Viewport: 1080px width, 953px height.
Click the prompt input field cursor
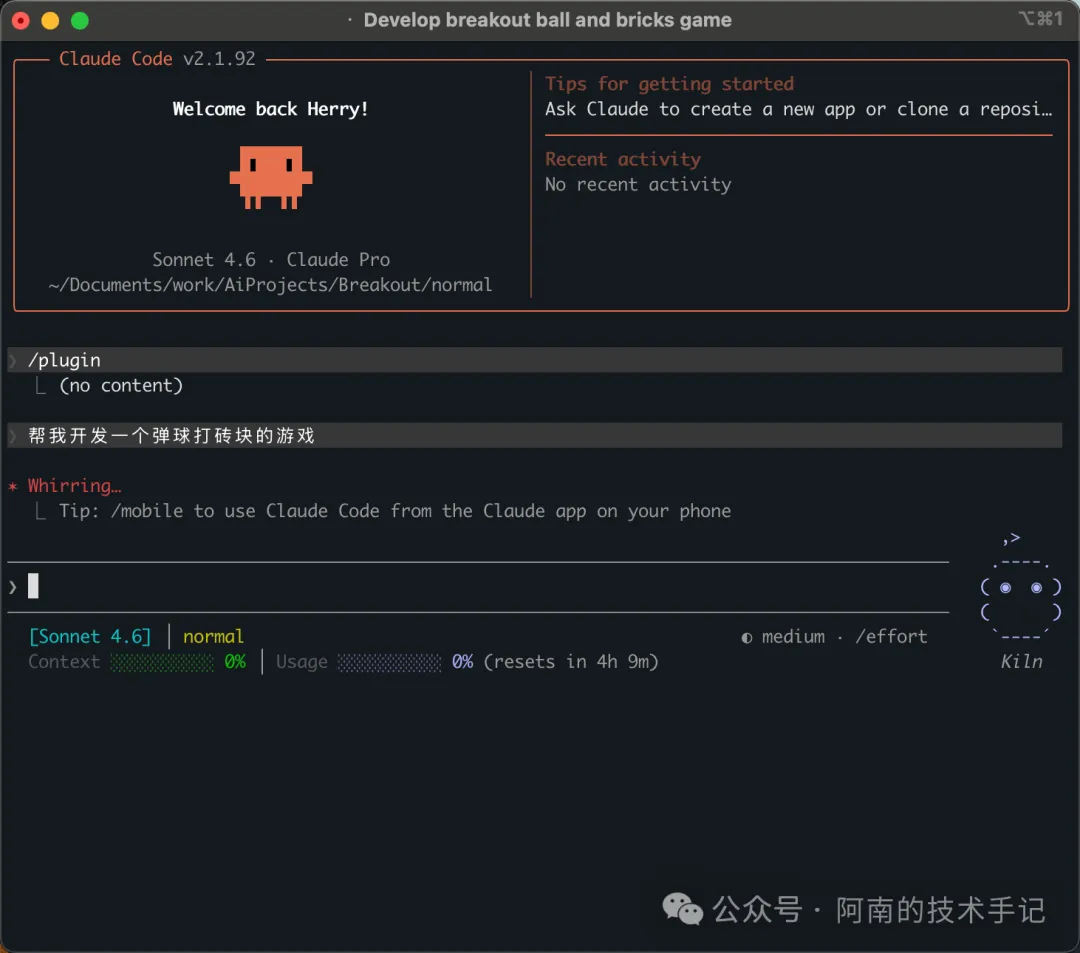click(x=33, y=586)
